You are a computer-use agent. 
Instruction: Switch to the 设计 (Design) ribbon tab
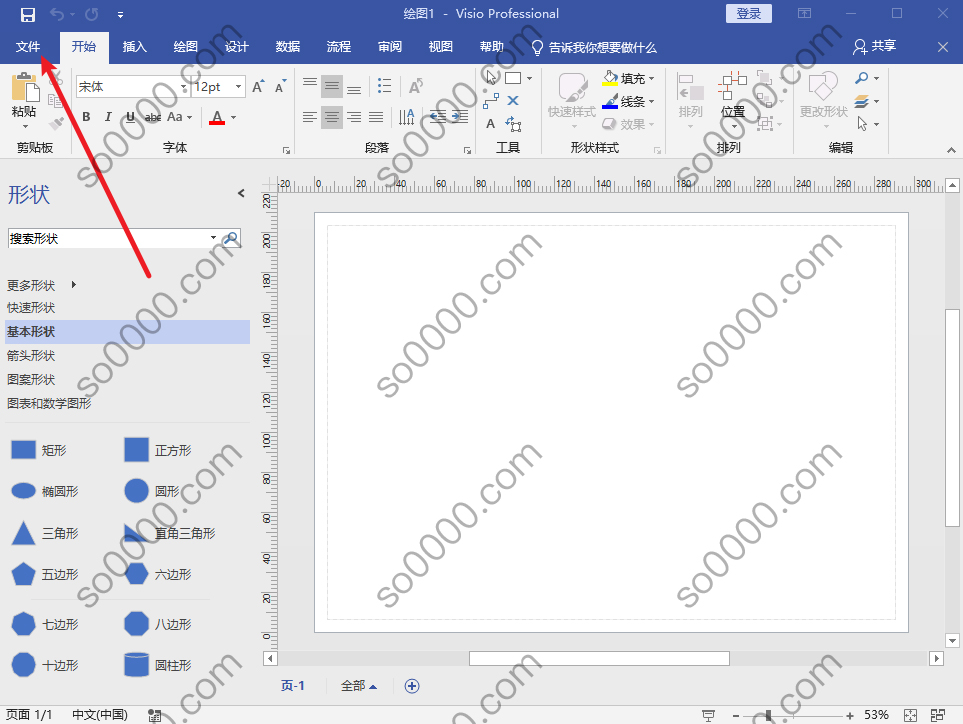[236, 47]
